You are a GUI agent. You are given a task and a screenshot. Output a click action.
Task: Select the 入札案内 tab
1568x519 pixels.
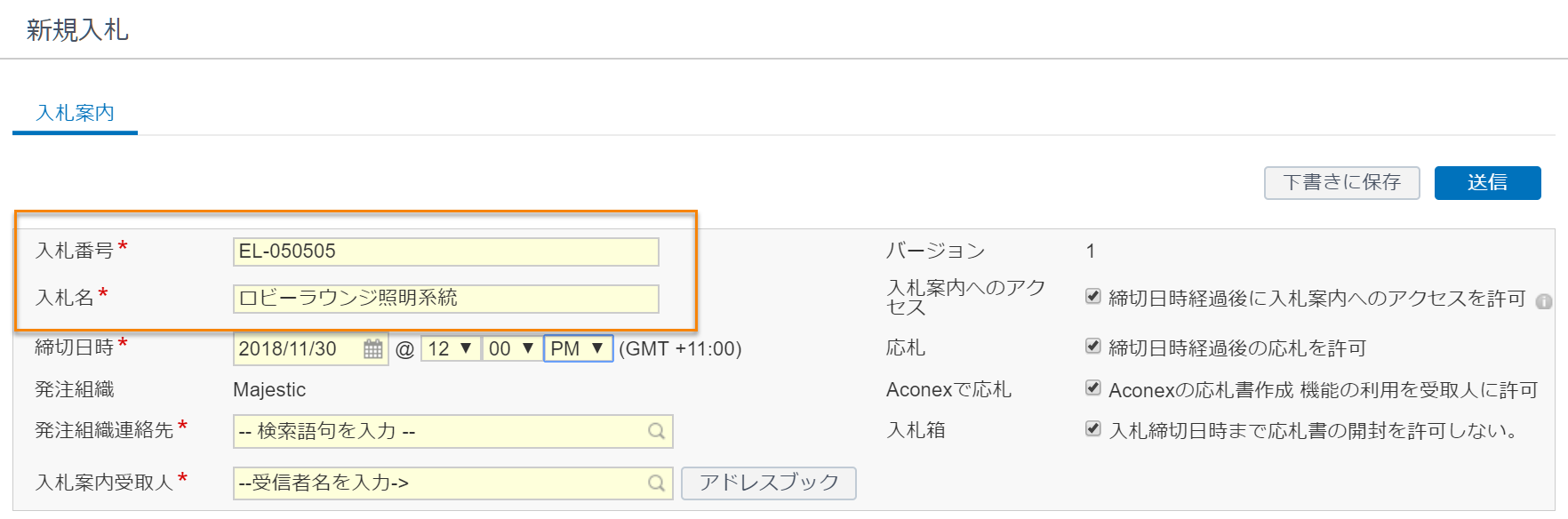pos(75,113)
